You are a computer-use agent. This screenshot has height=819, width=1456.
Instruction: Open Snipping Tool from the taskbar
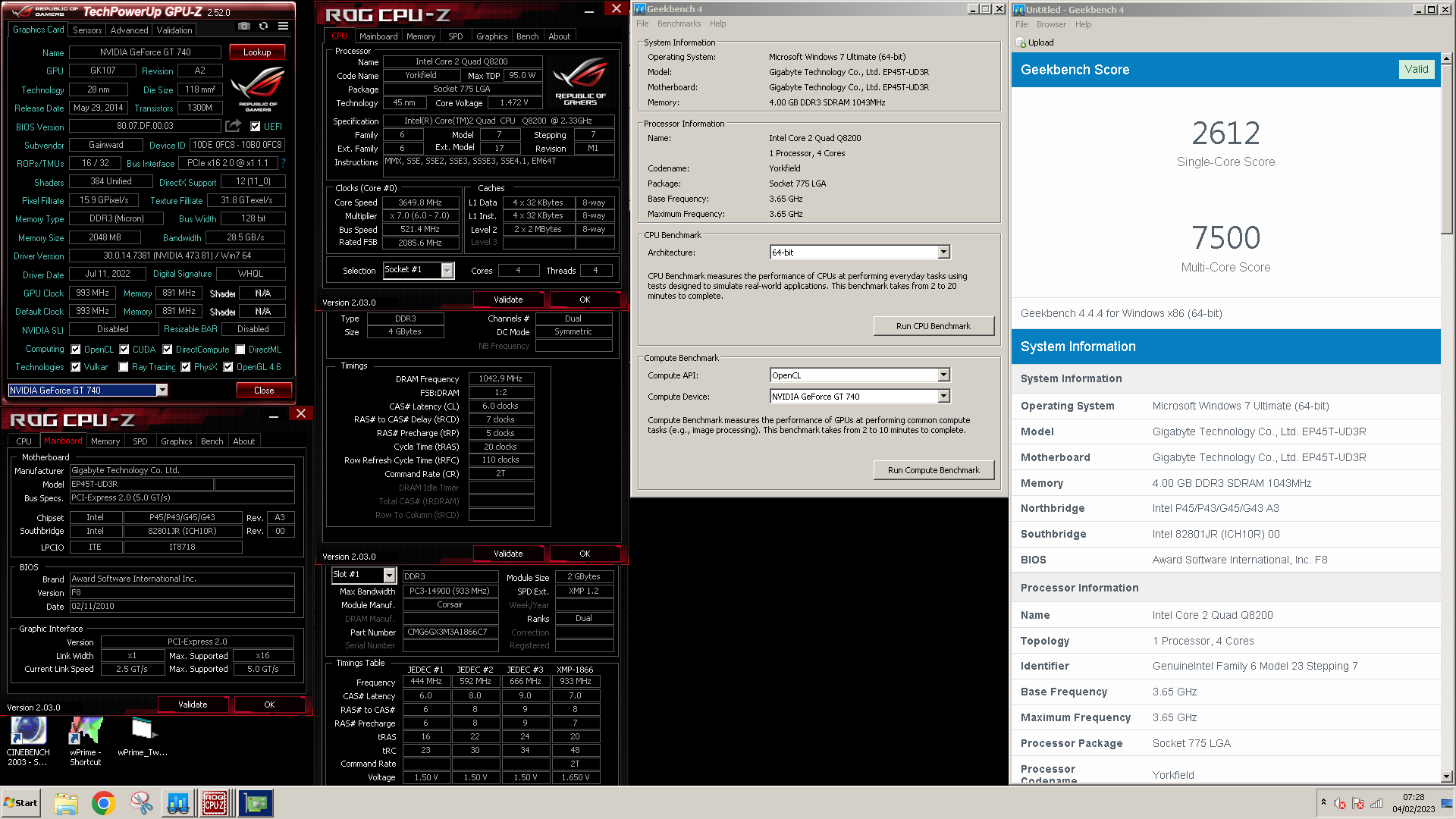coord(141,803)
